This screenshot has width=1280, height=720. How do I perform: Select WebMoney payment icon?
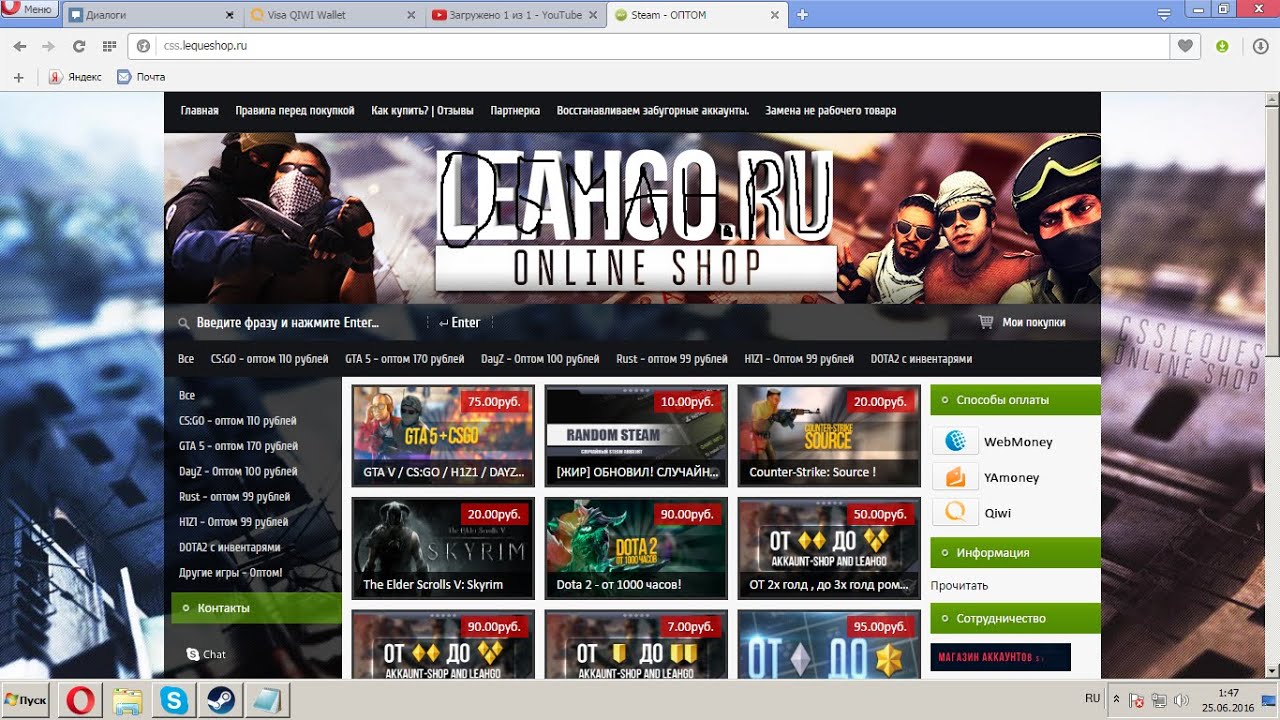coord(955,441)
